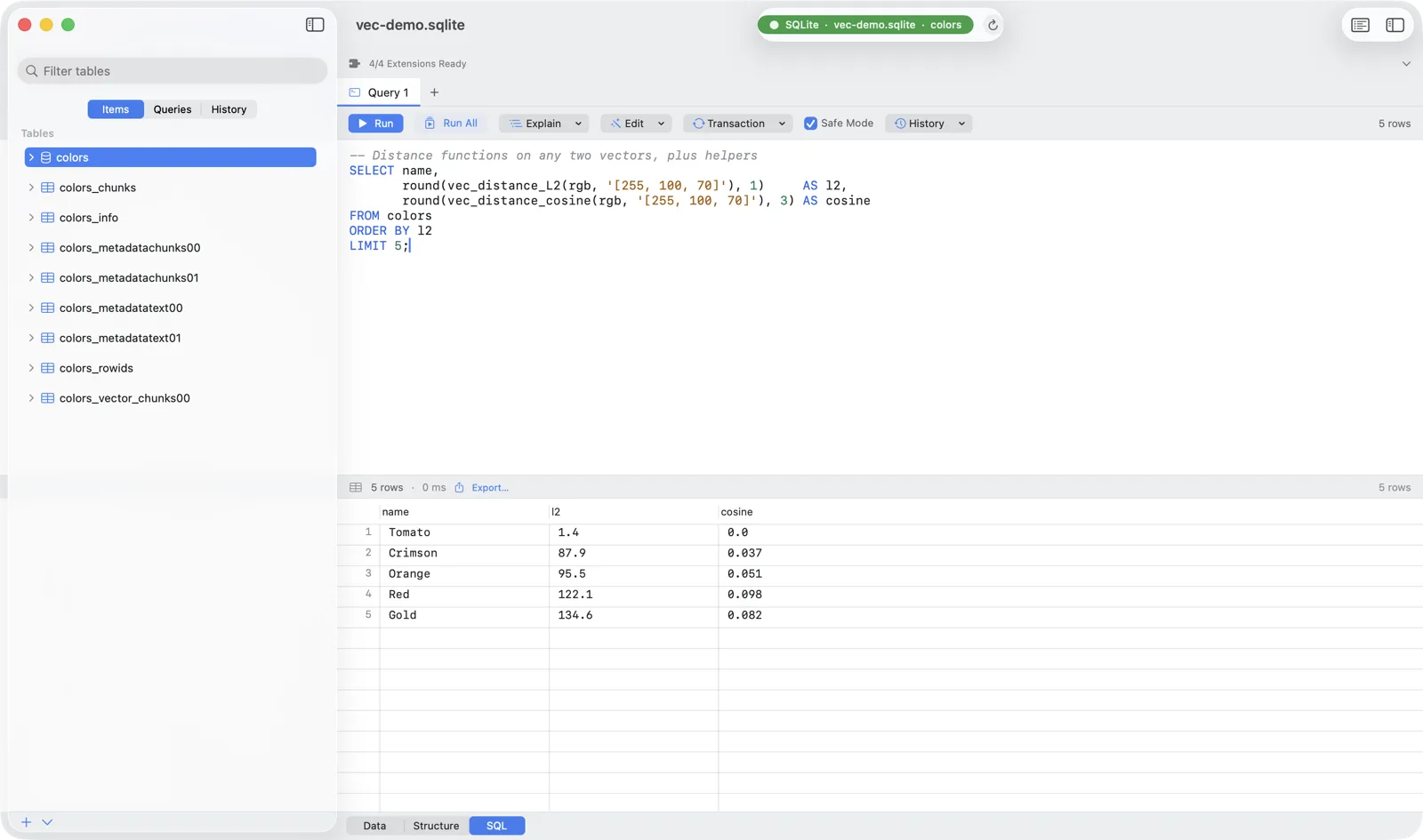Open the Transaction dropdown arrow
Screen dimensions: 1423x840
pyautogui.click(x=782, y=124)
